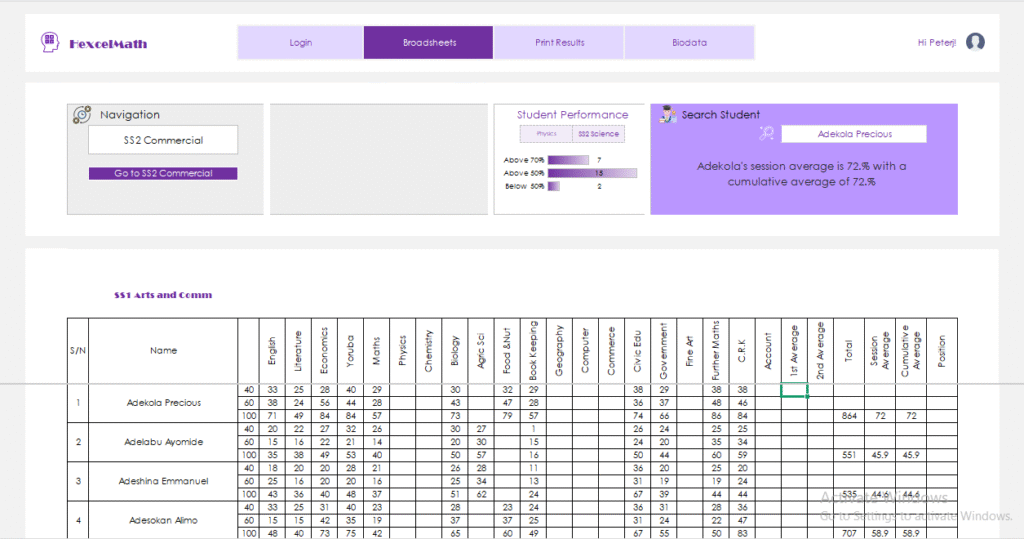Click the Above 50% performance bar

point(592,173)
